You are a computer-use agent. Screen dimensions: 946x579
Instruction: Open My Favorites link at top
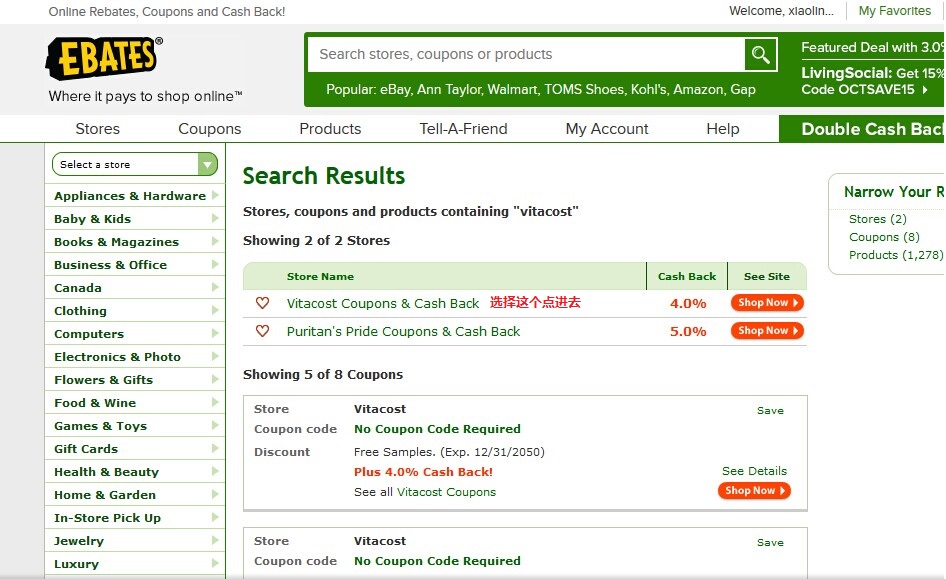[x=894, y=11]
